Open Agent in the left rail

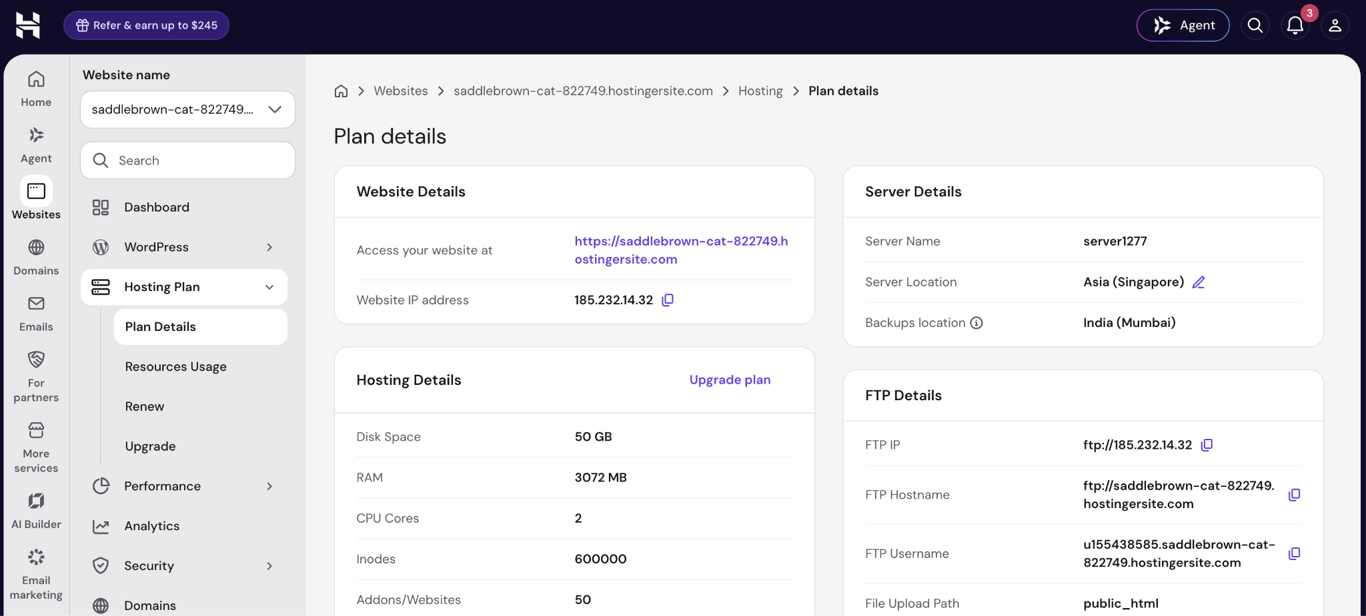[x=36, y=145]
